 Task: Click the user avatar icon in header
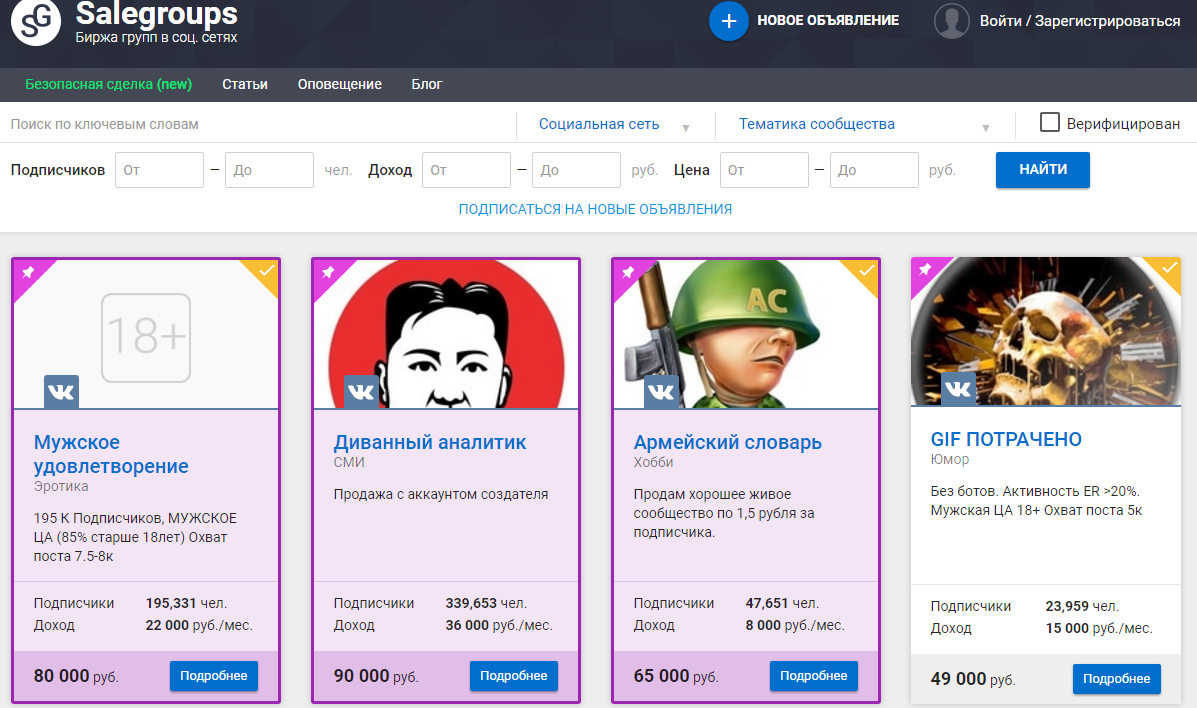click(x=951, y=21)
